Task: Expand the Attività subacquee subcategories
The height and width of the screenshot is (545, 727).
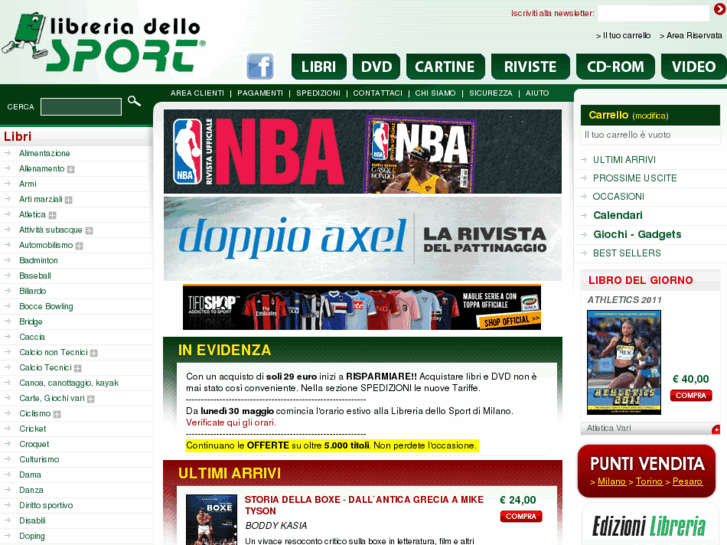Action: (x=89, y=231)
